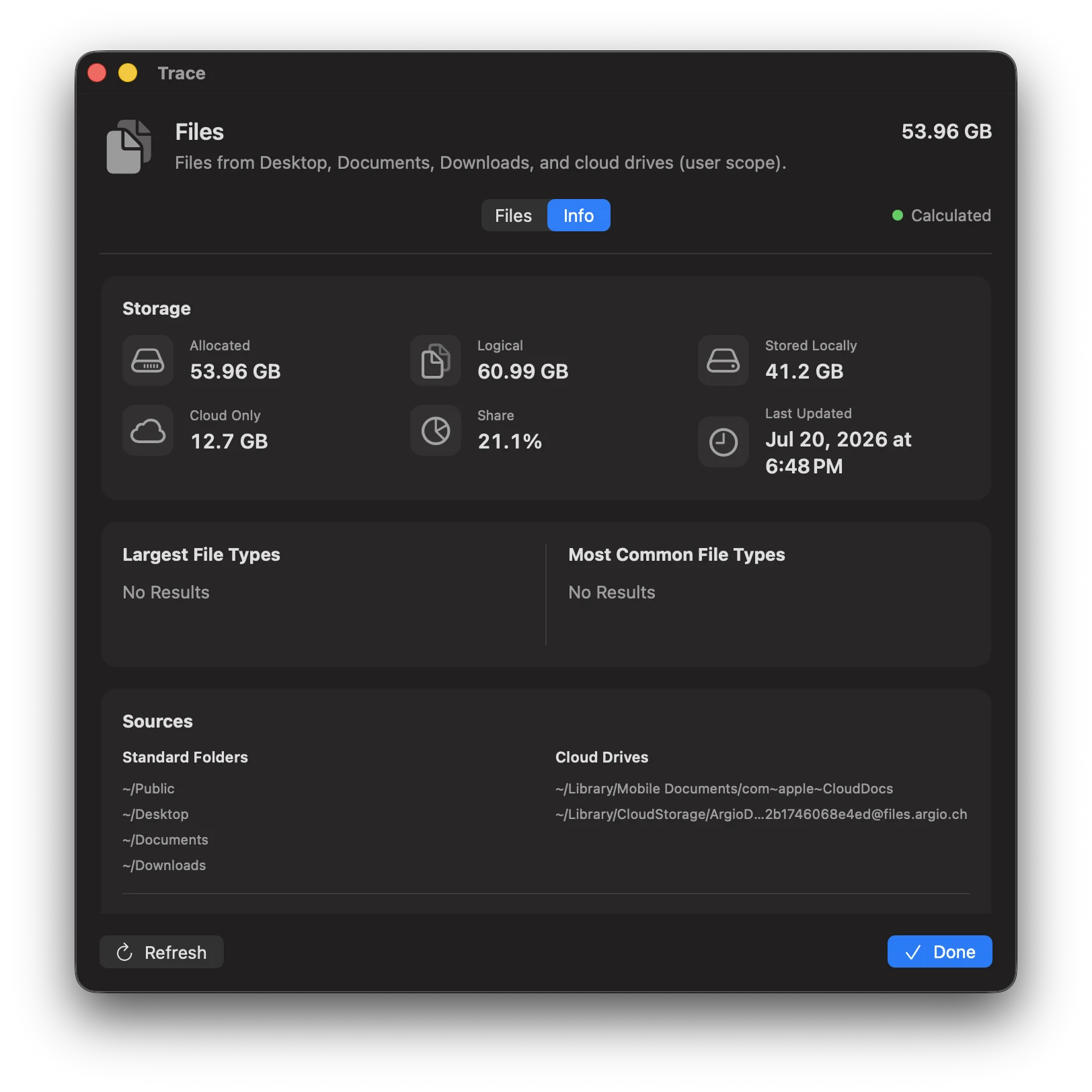The height and width of the screenshot is (1092, 1092).
Task: Switch to the Files tab
Action: pyautogui.click(x=514, y=215)
